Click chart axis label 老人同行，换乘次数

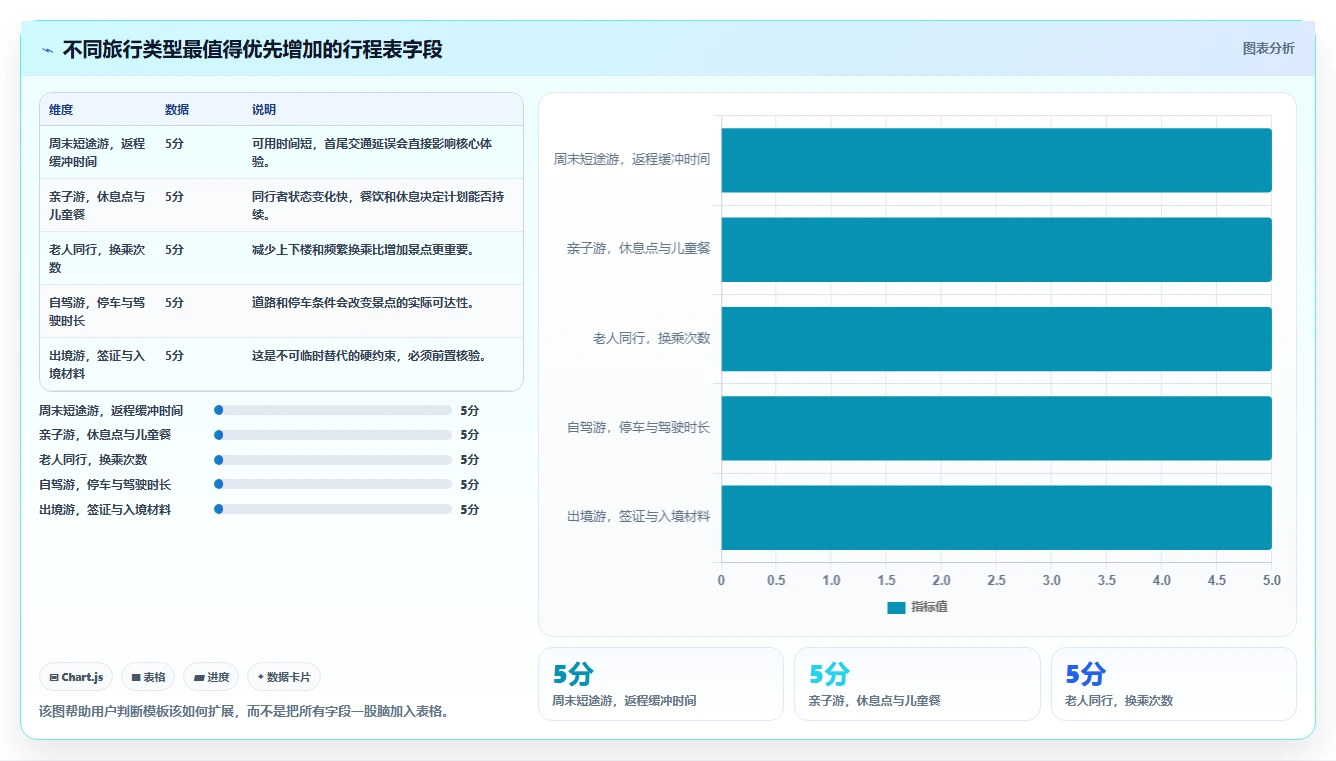point(651,338)
